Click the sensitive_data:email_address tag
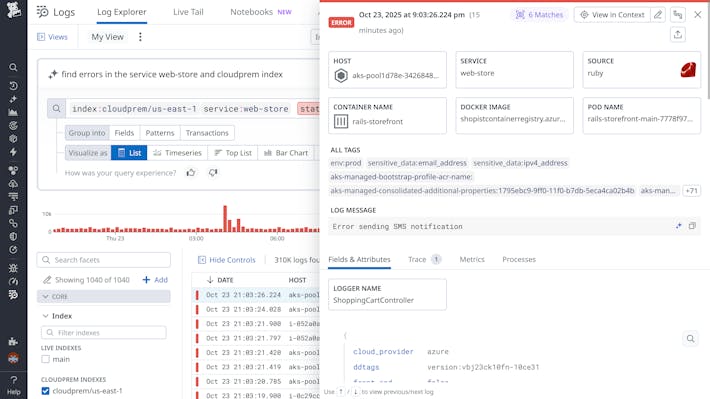 click(x=417, y=163)
